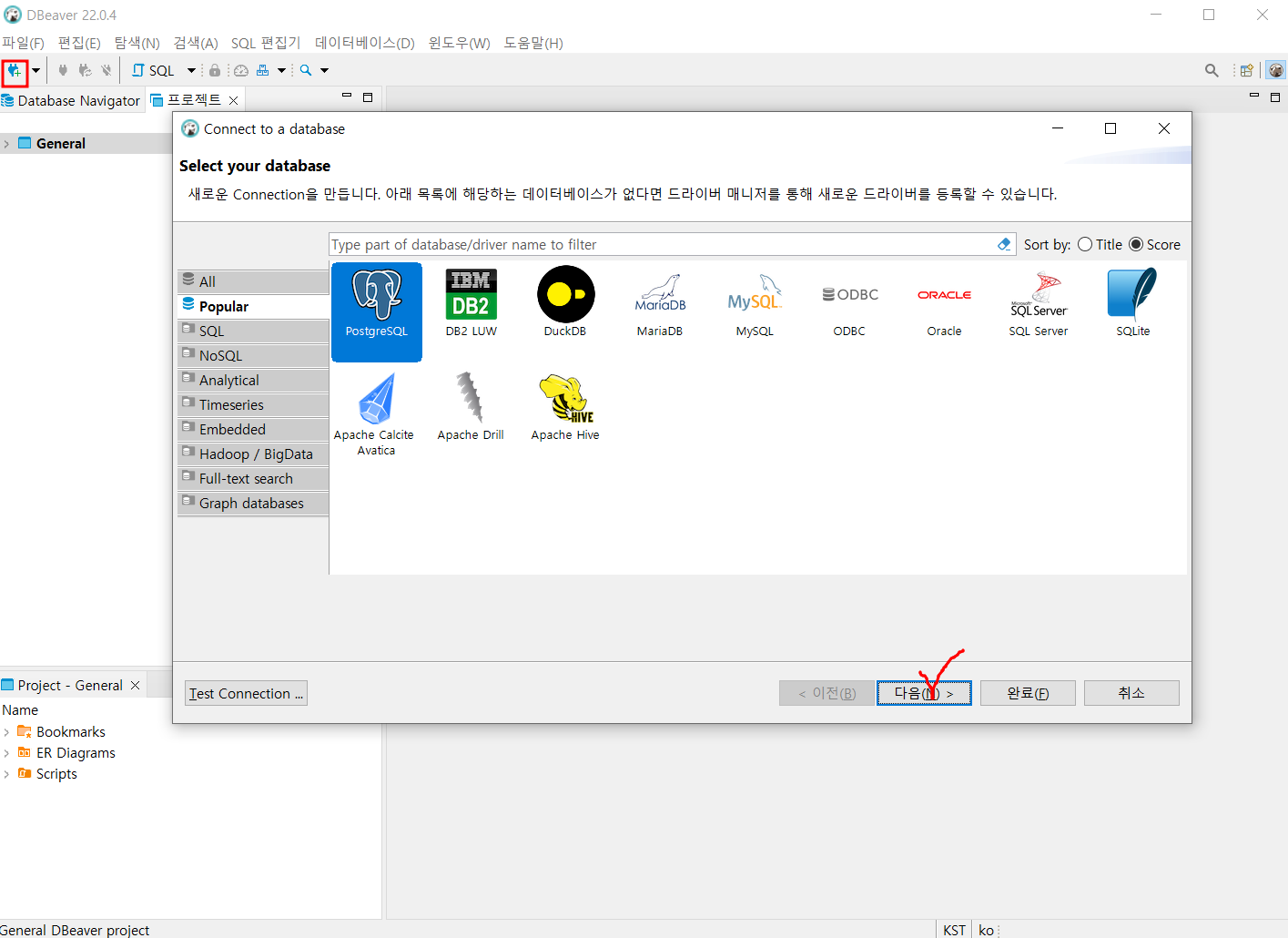Open the SQL editor dropdown arrow

tap(191, 70)
